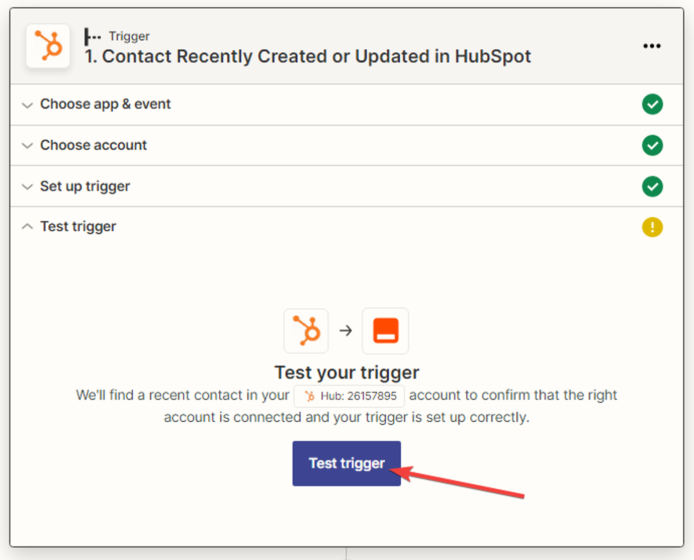Expand the Choose account chevron
This screenshot has height=560, width=694.
pyautogui.click(x=27, y=145)
